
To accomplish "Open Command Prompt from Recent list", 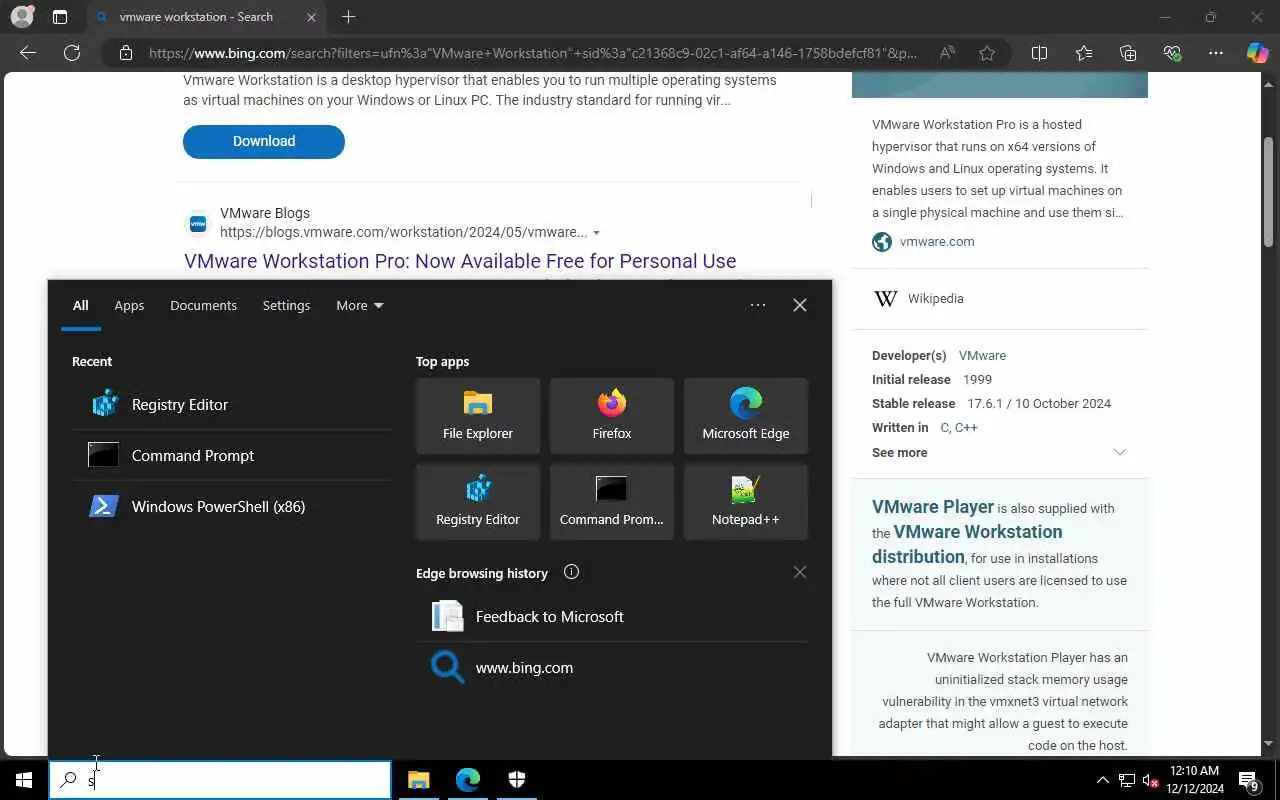I will (232, 455).
